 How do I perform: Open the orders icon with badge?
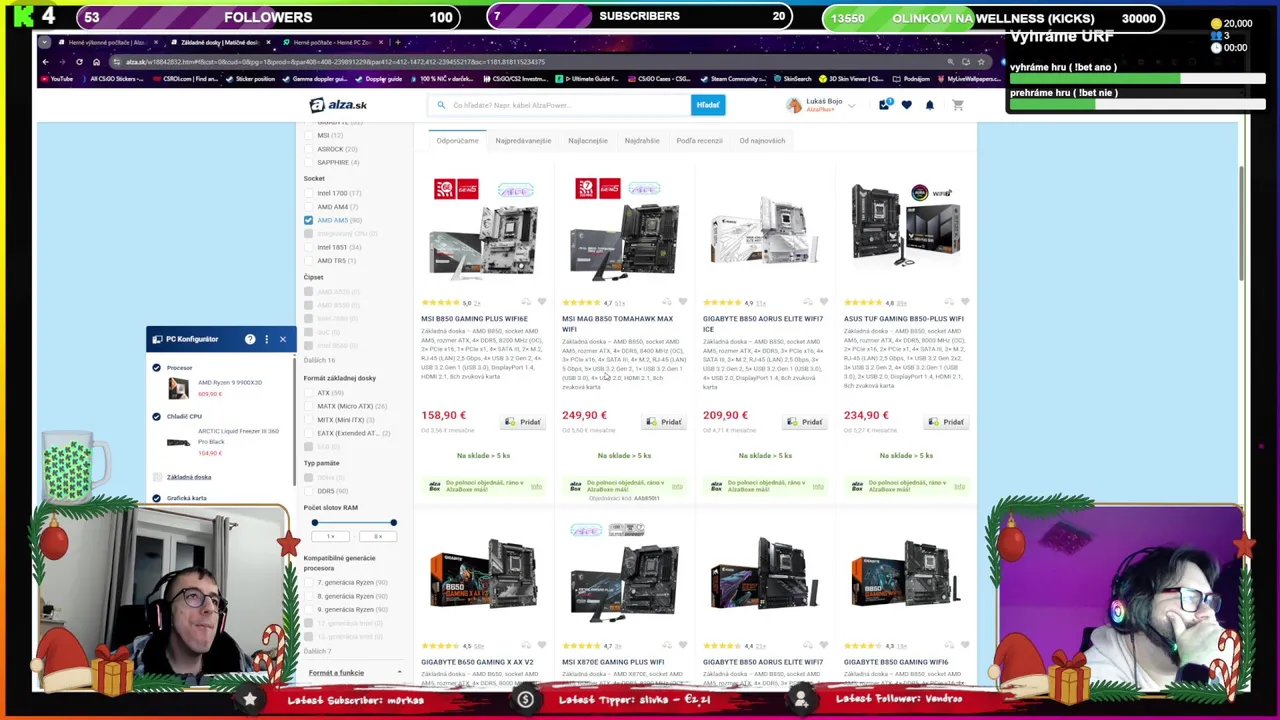pos(884,105)
